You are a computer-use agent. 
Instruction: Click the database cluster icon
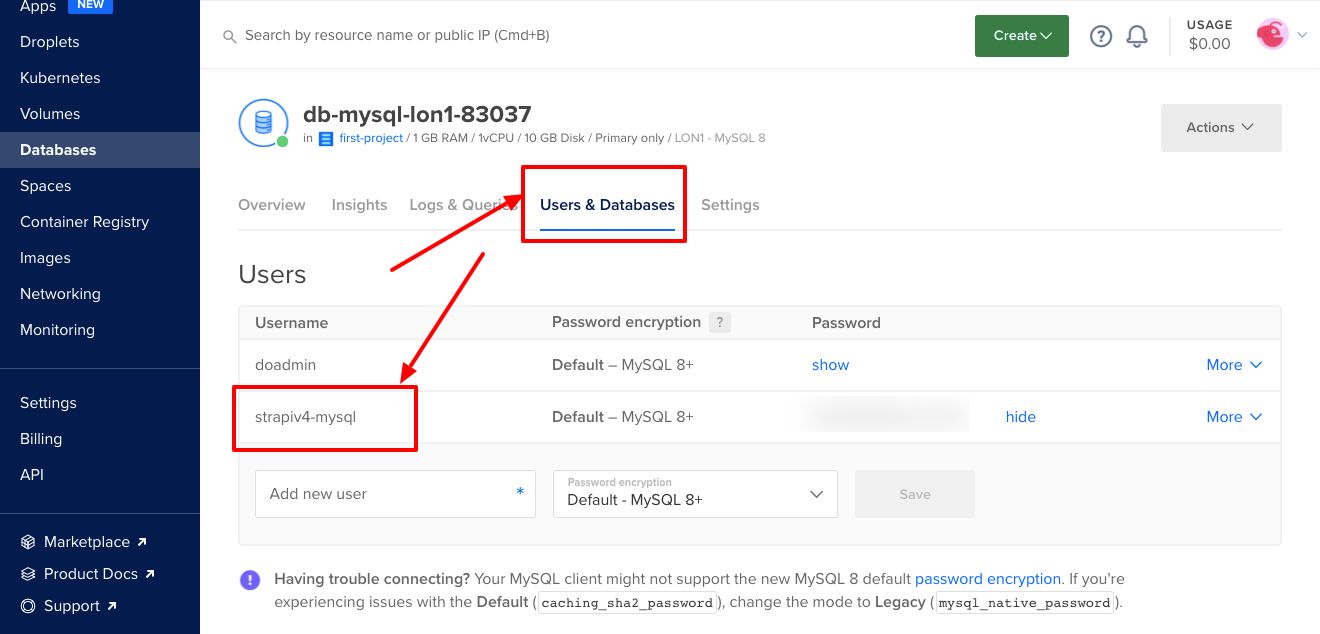click(x=263, y=123)
